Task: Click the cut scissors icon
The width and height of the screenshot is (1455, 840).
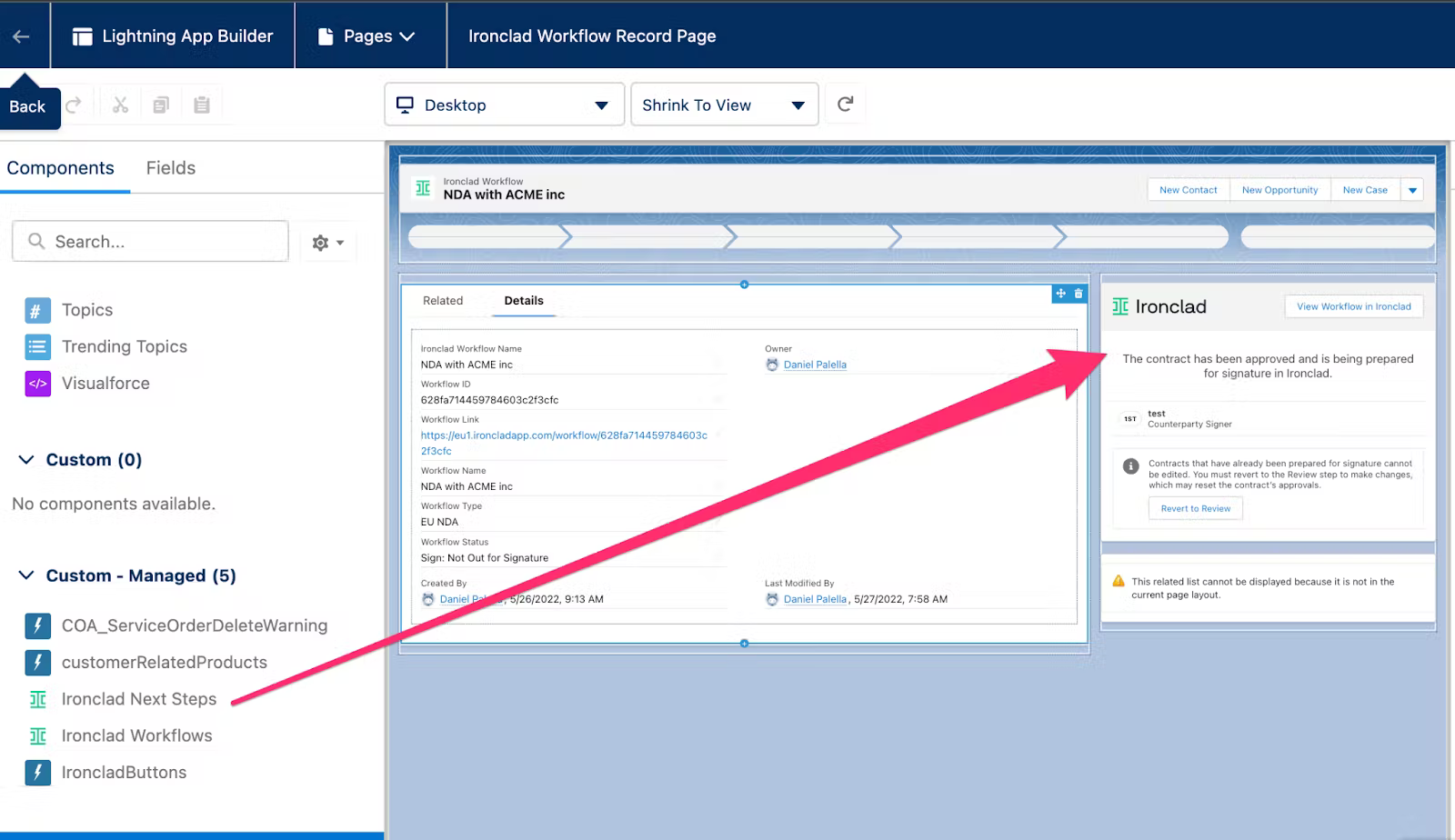Action: point(120,105)
